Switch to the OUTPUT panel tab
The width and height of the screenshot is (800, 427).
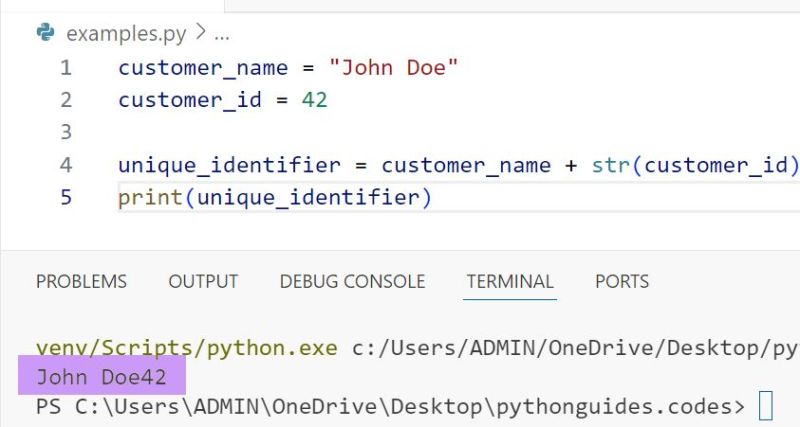pyautogui.click(x=203, y=281)
